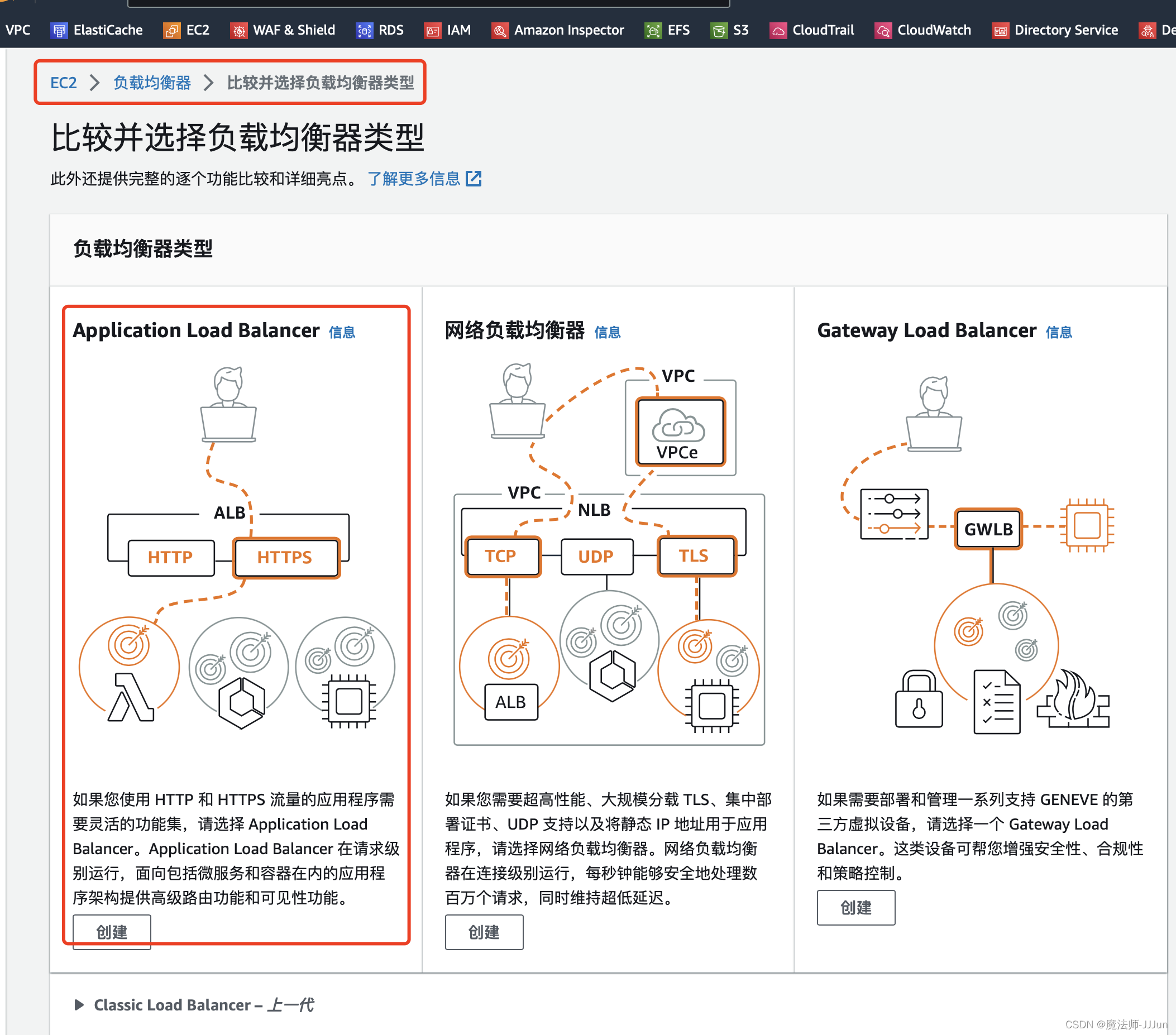This screenshot has height=1035, width=1176.
Task: Click the checklist document icon in GWLB diagram
Action: (x=997, y=701)
